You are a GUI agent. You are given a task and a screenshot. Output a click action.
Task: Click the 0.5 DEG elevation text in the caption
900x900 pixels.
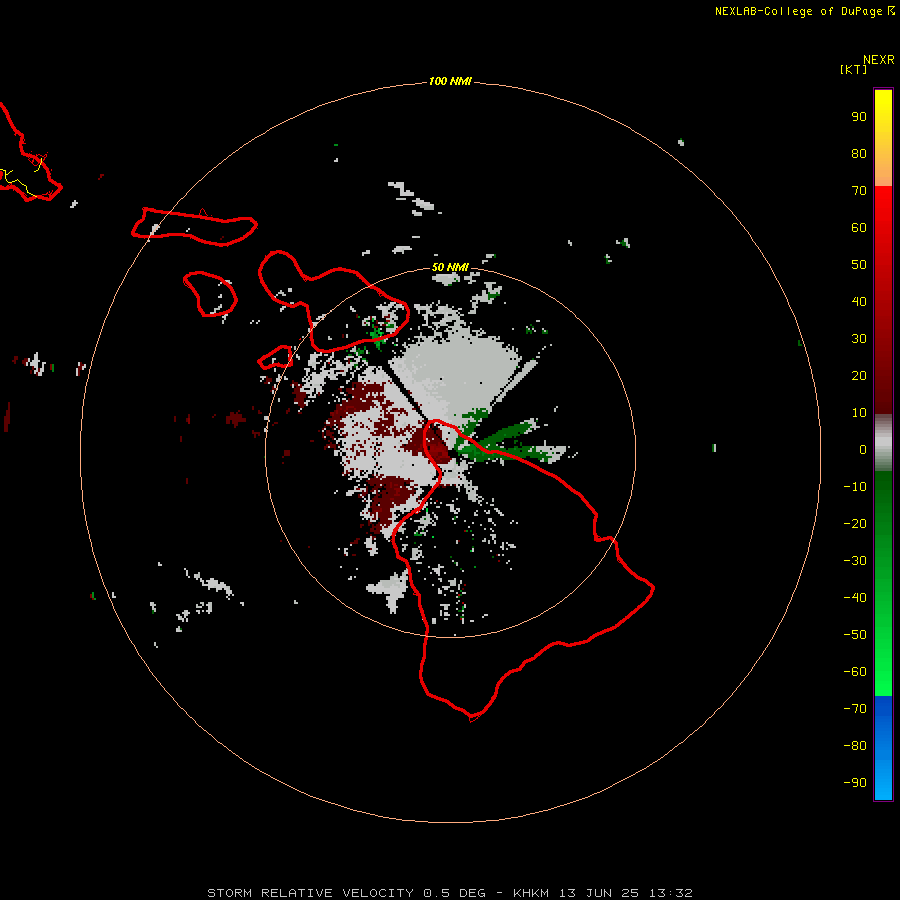point(454,893)
